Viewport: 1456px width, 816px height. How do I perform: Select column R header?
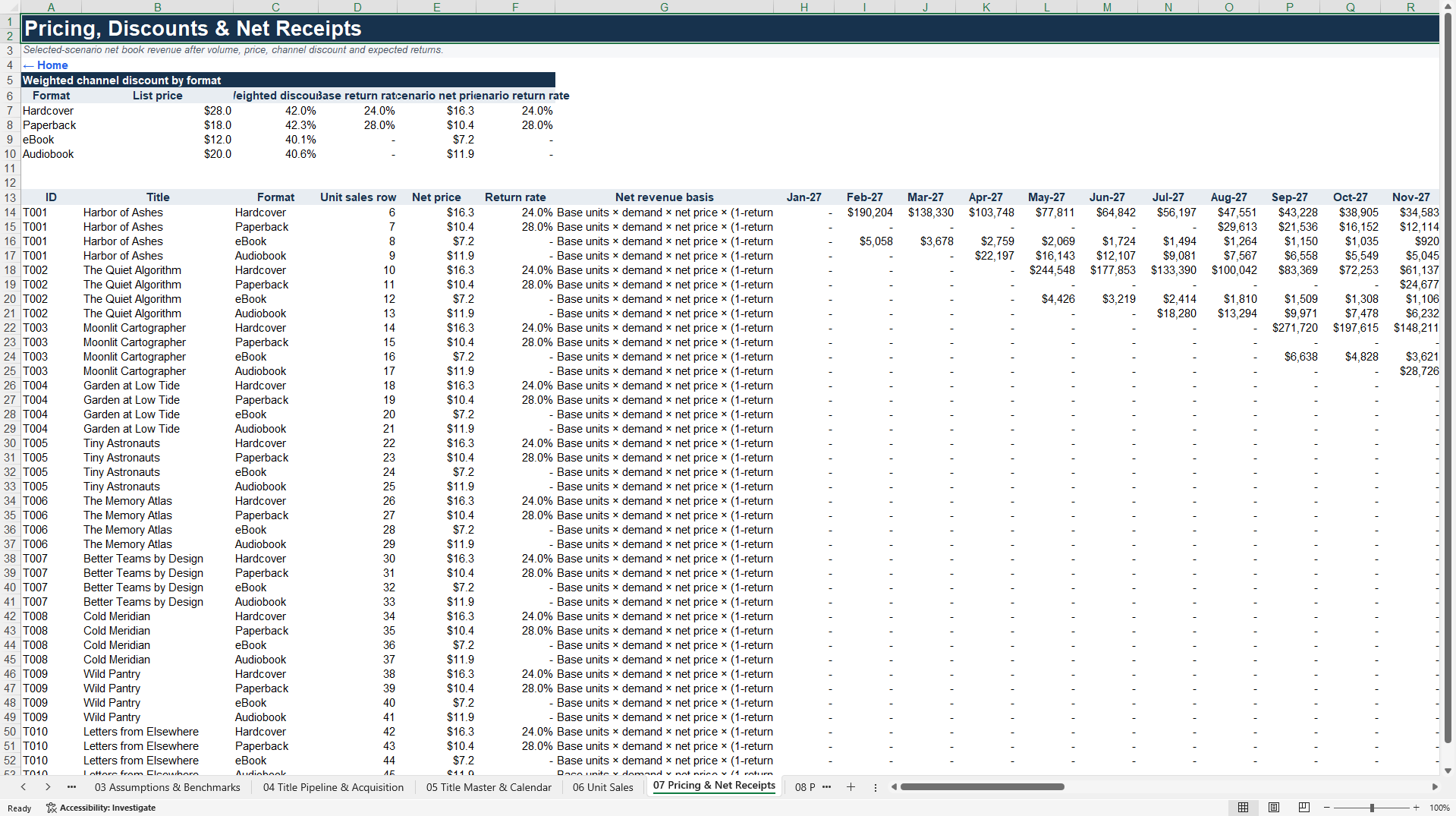click(1410, 7)
